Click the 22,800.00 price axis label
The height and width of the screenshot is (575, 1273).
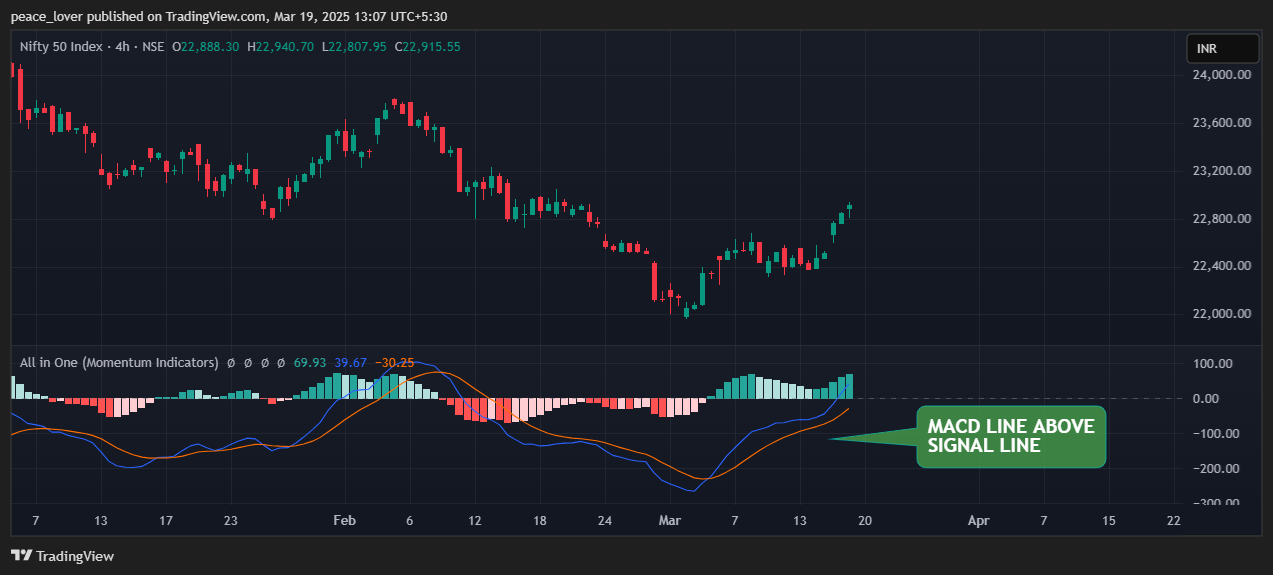coord(1222,219)
